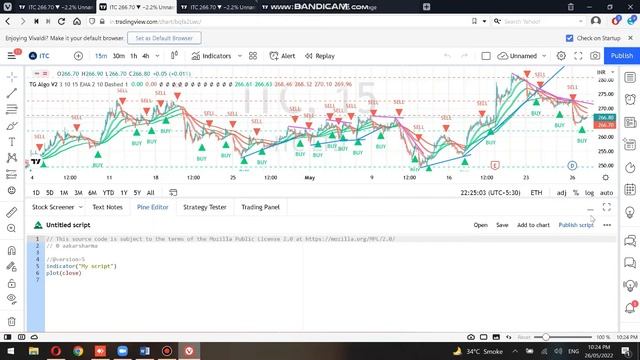Click the Set as Default Browser button
Image resolution: width=640 pixels, height=360 pixels.
[x=164, y=38]
